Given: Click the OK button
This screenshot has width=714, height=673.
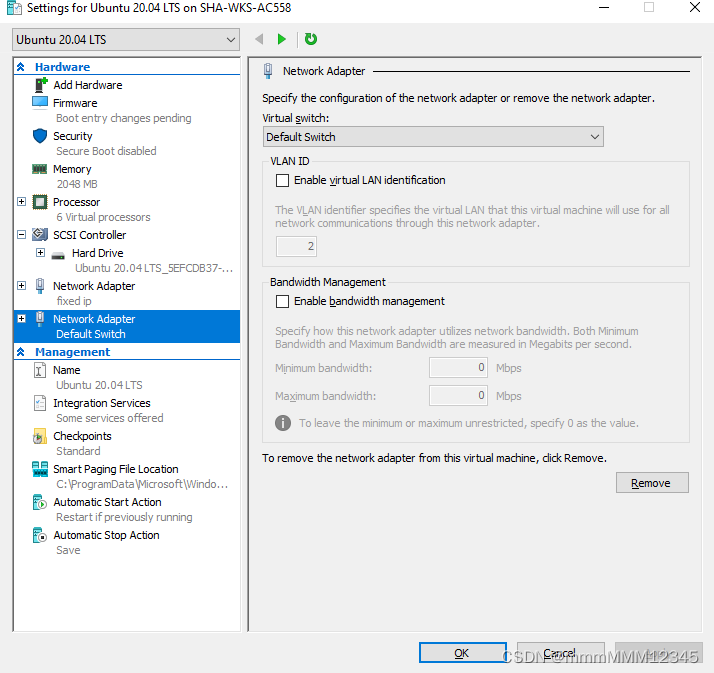Looking at the screenshot, I should [x=463, y=653].
